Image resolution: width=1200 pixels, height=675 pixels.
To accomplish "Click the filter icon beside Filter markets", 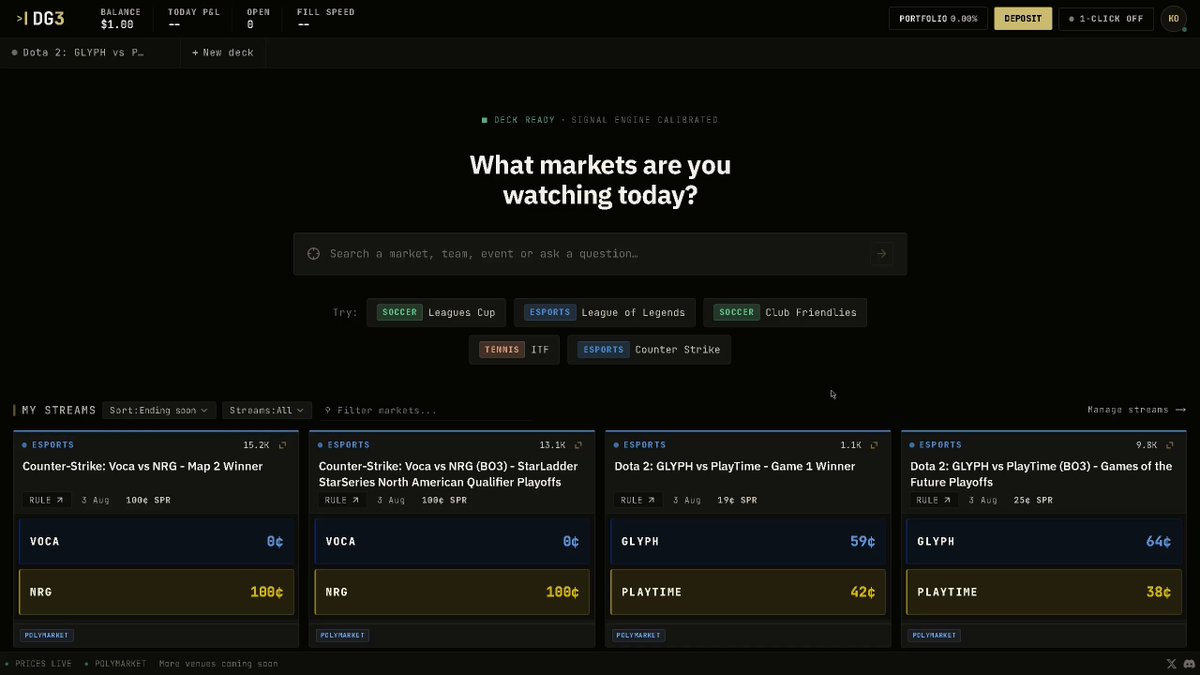I will (327, 410).
